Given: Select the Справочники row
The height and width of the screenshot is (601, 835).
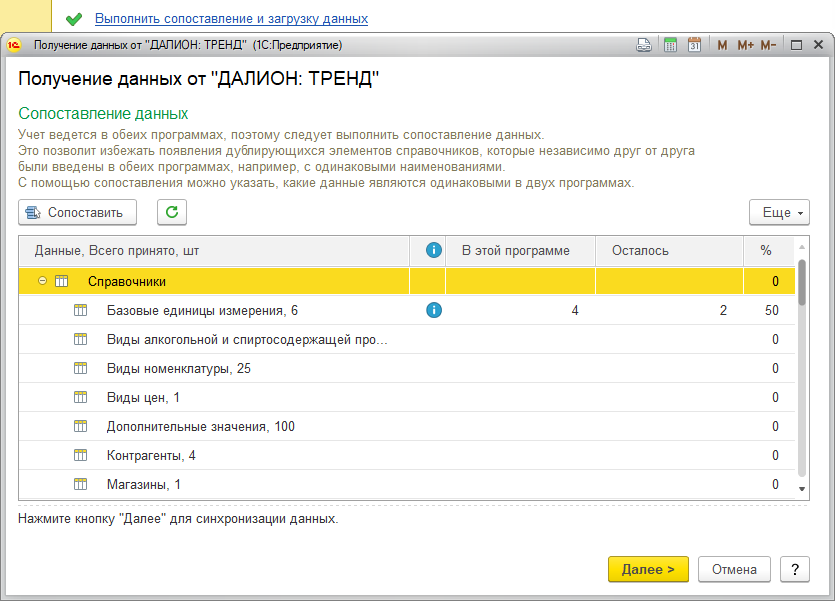Looking at the screenshot, I should pyautogui.click(x=407, y=281).
